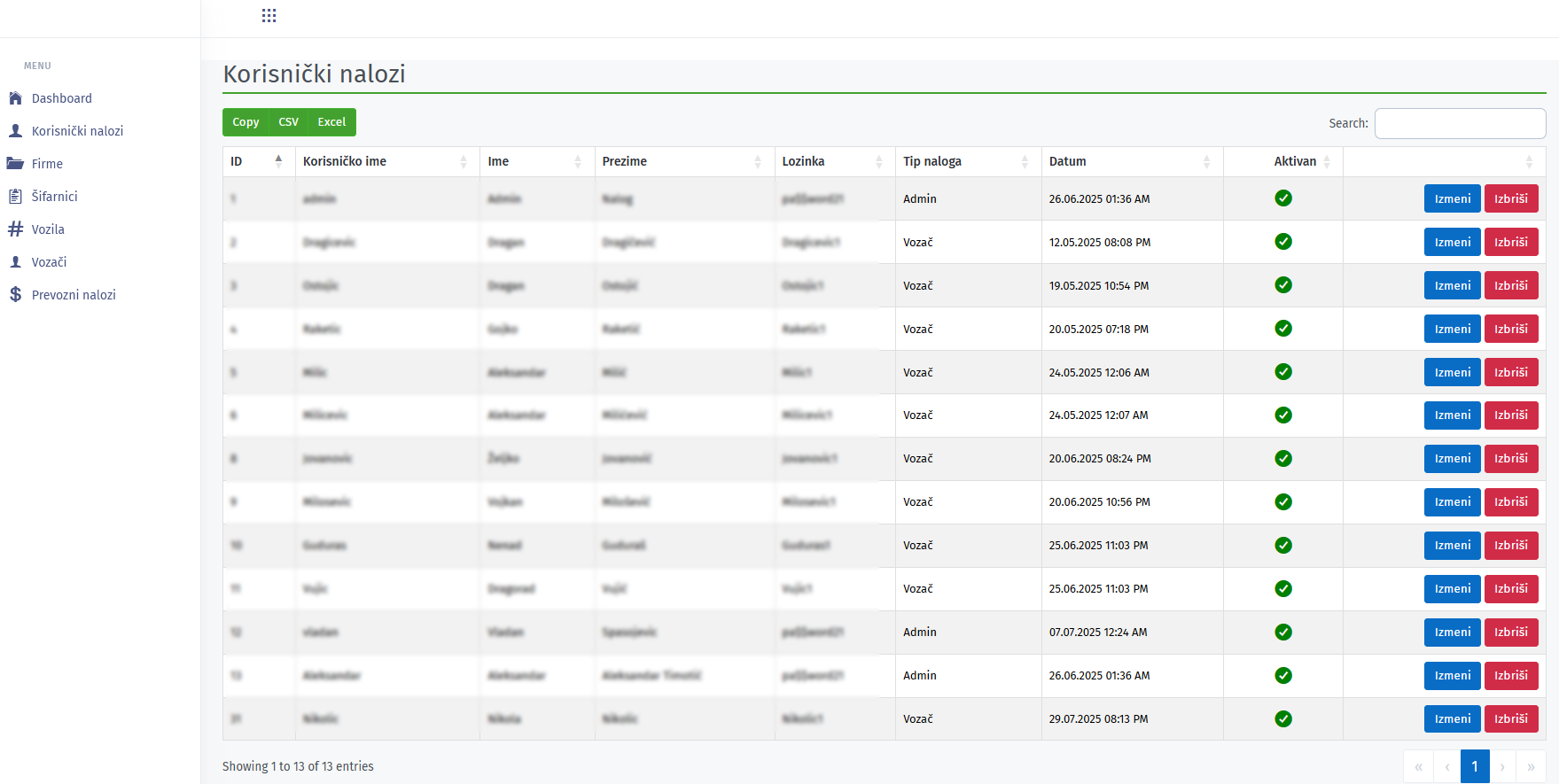1559x784 pixels.
Task: Click Izbriši for the 19.05.2025 10:54 PM row
Action: pos(1510,285)
